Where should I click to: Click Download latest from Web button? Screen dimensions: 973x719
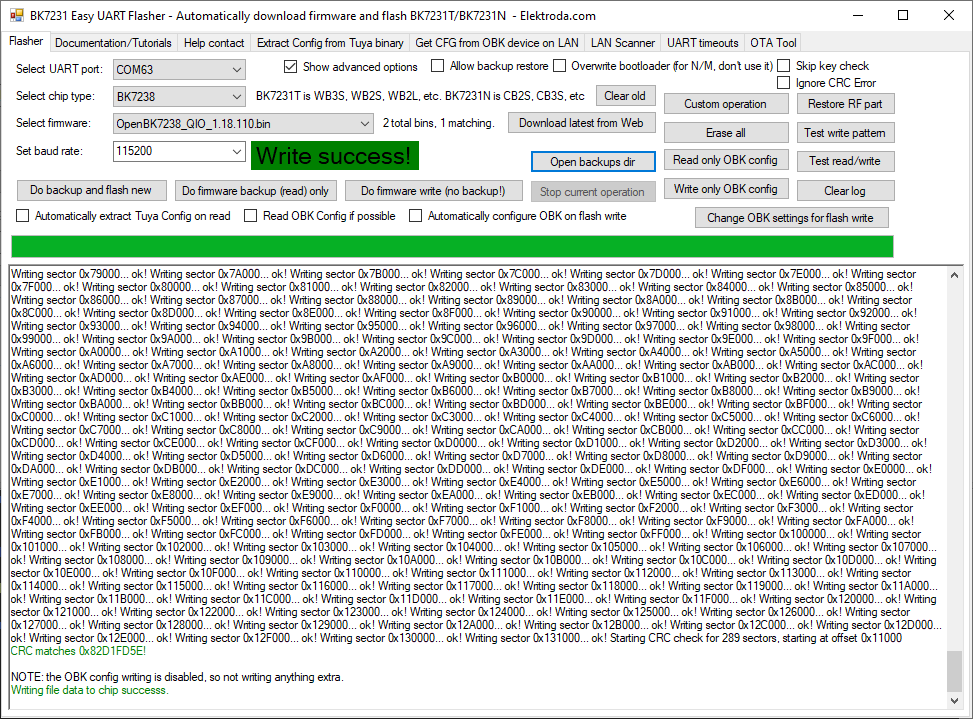(x=581, y=123)
